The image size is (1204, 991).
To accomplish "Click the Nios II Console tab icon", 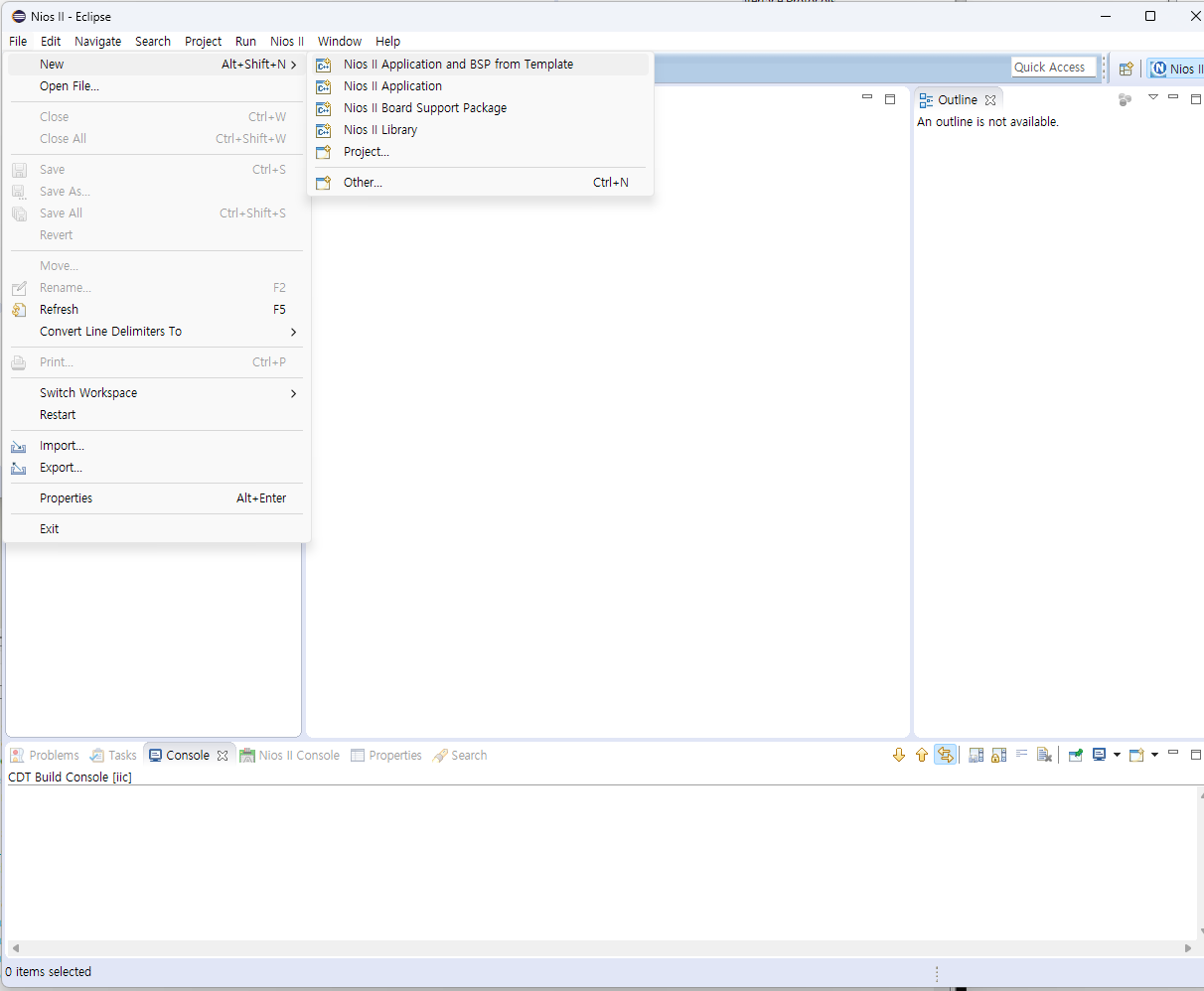I will click(247, 756).
